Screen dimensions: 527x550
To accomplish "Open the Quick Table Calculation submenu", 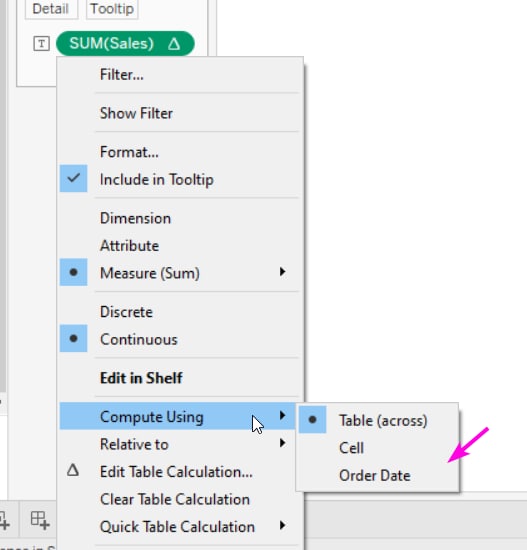I will (179, 526).
